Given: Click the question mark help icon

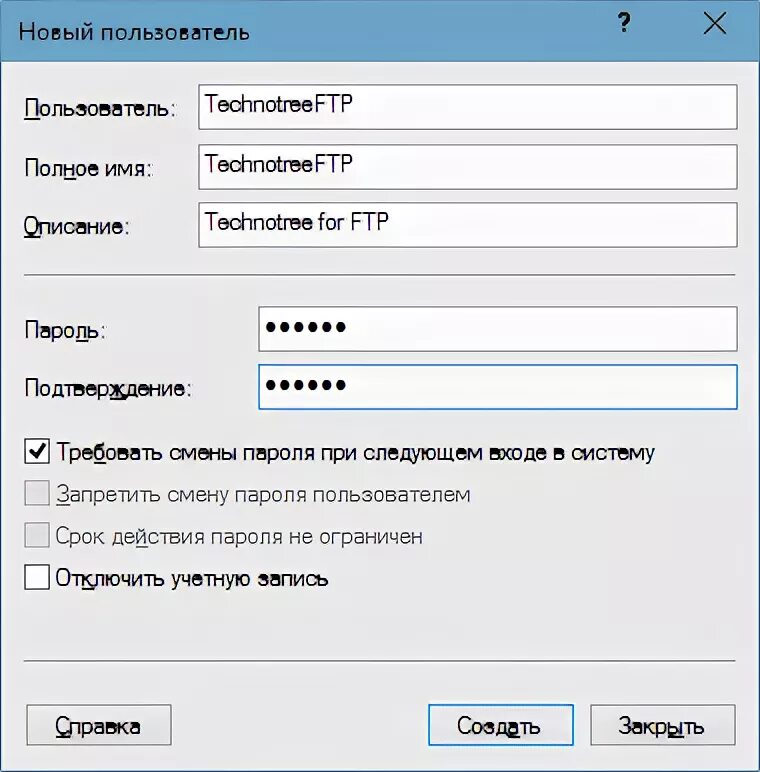Looking at the screenshot, I should pos(624,23).
